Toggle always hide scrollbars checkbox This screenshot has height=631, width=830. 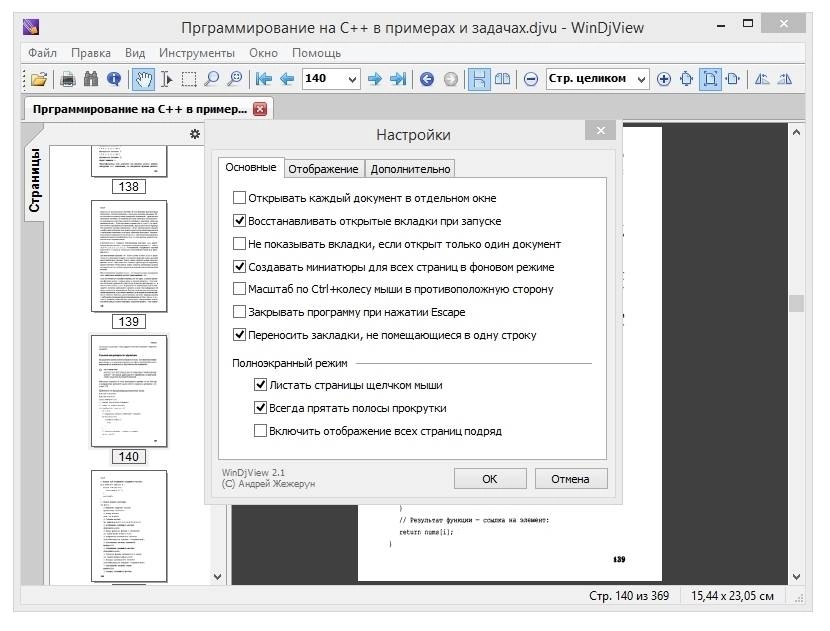[x=260, y=408]
